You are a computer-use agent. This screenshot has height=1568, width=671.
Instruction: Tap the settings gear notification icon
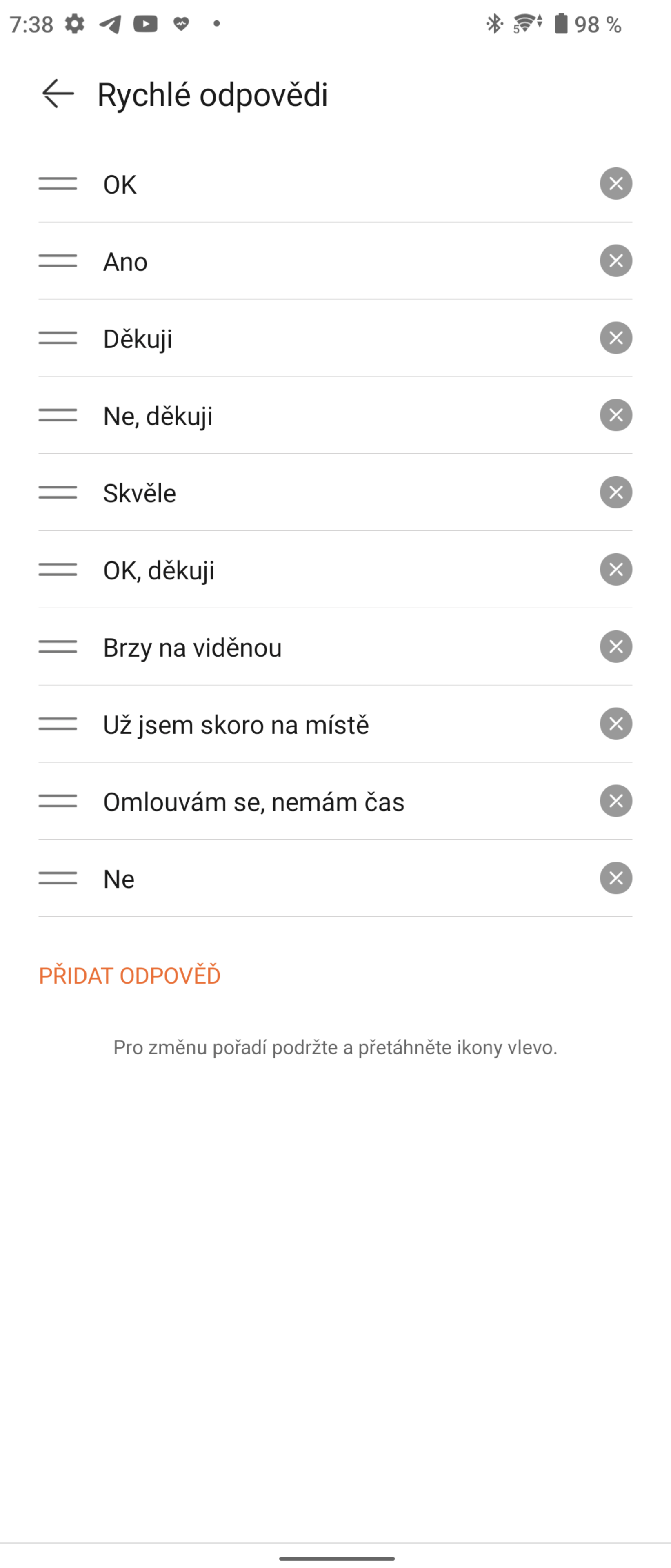click(75, 24)
